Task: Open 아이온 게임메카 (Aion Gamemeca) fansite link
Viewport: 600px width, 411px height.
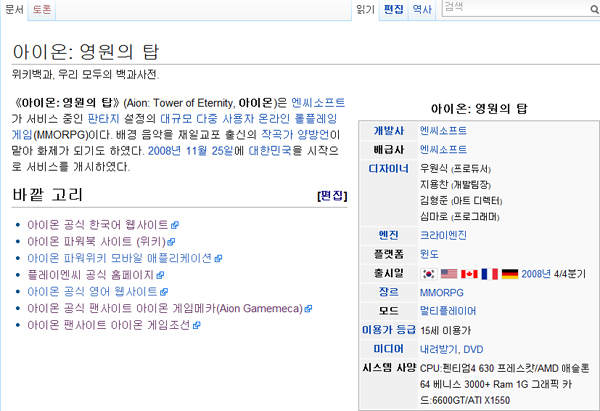Action: [x=165, y=308]
